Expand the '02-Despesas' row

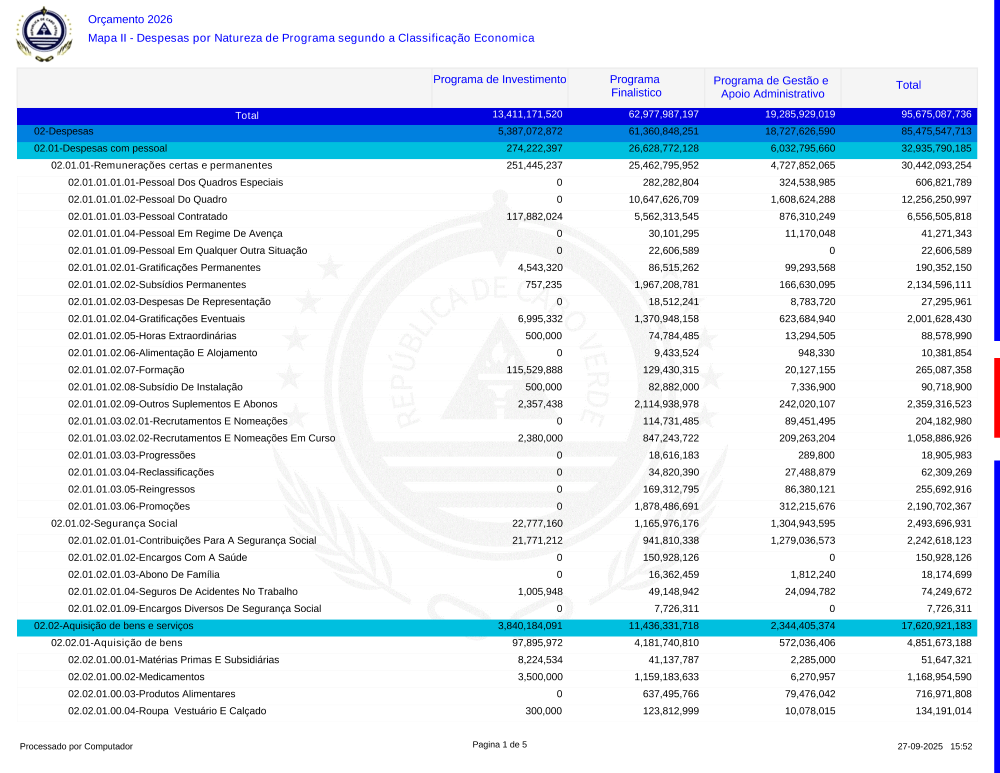(x=64, y=131)
